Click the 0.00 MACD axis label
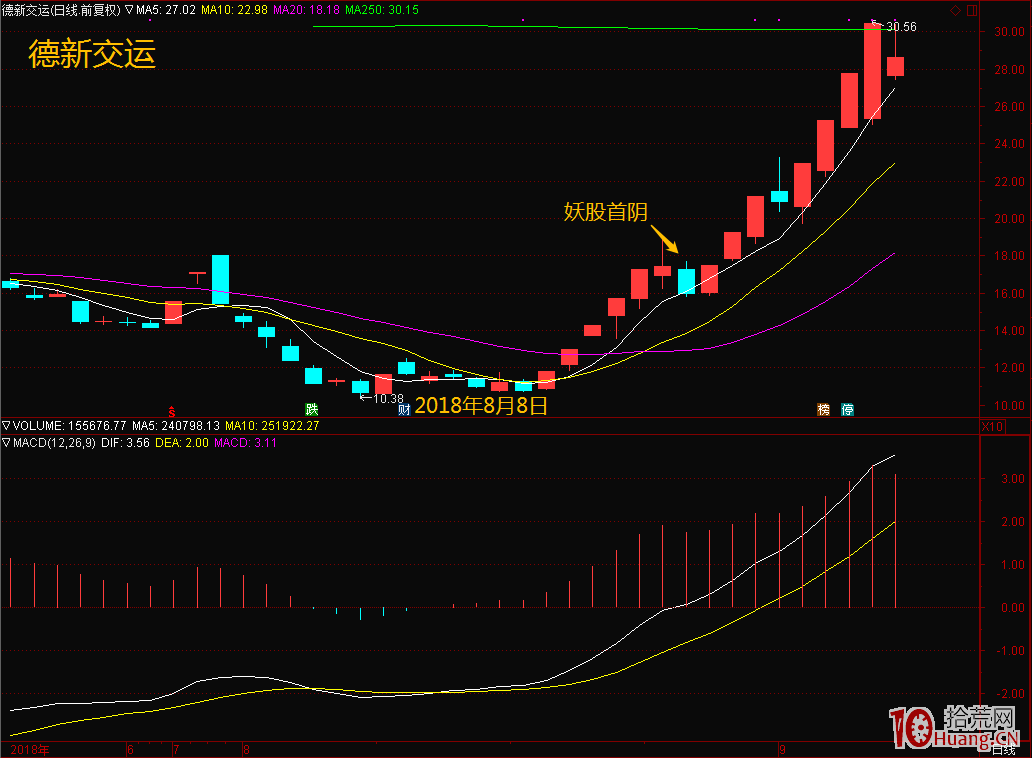The height and width of the screenshot is (758, 1032). (x=1012, y=607)
